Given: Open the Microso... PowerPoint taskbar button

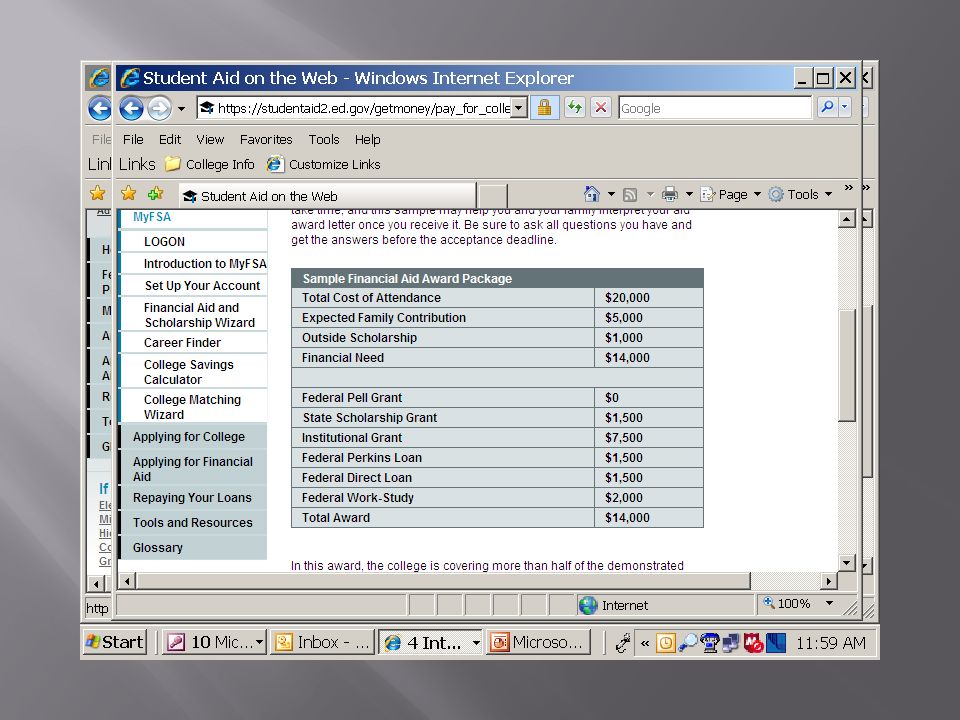Looking at the screenshot, I should click(539, 642).
